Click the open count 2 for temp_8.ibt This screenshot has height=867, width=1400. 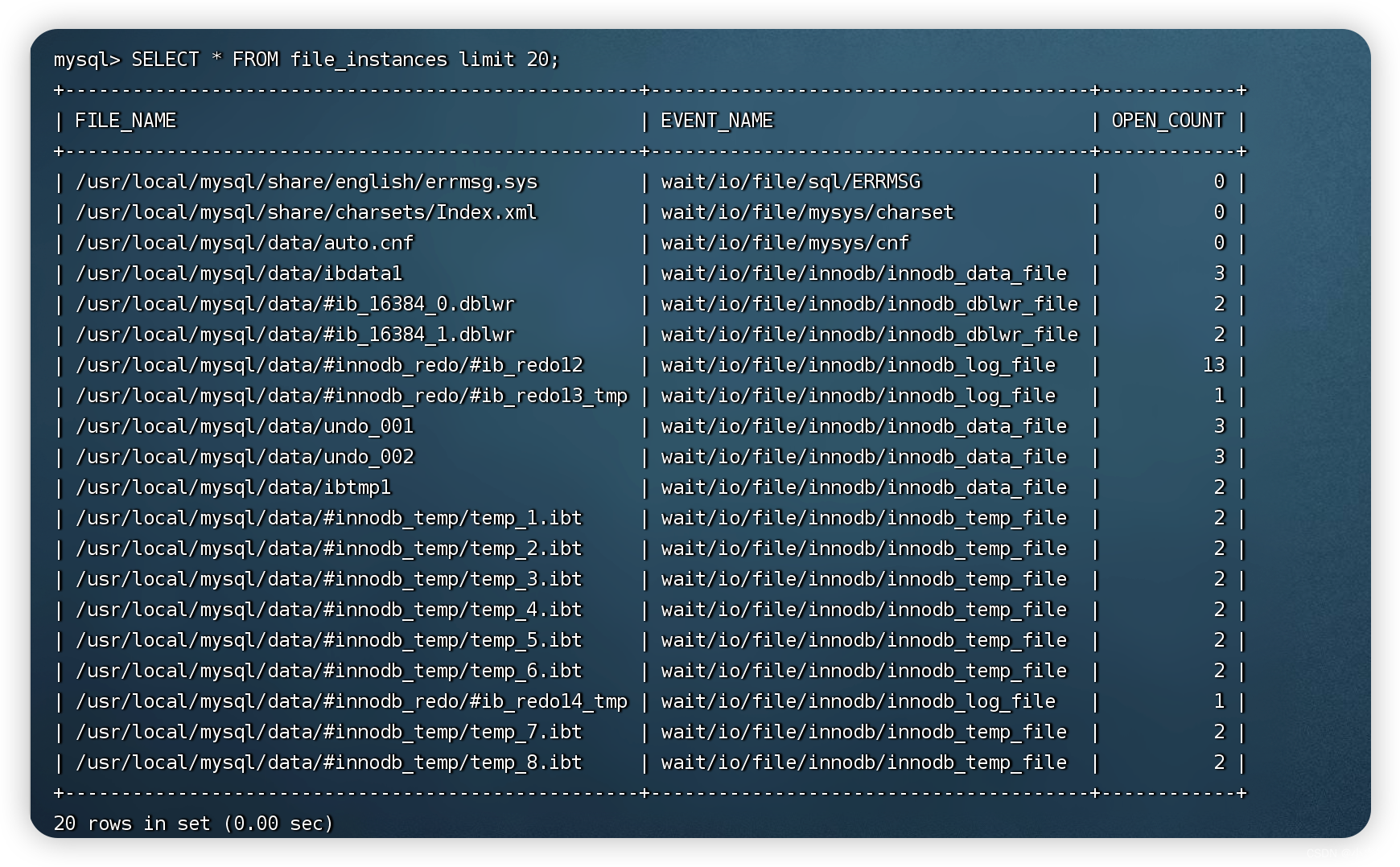pos(1220,762)
